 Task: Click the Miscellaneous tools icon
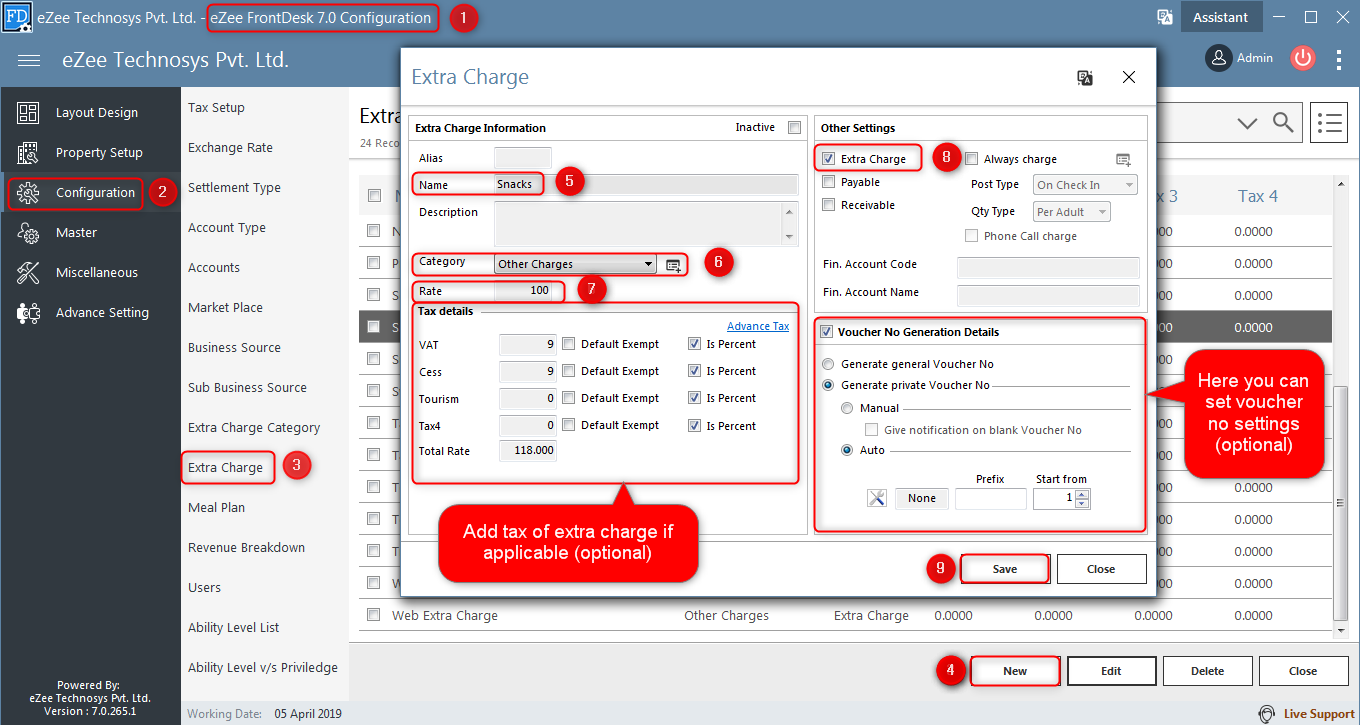[x=28, y=273]
